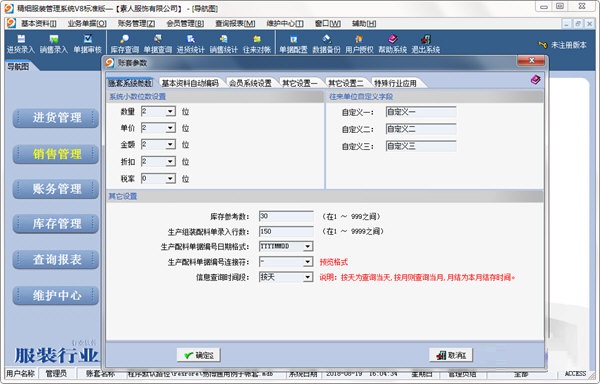Click the red 预览格式 link

[x=334, y=262]
